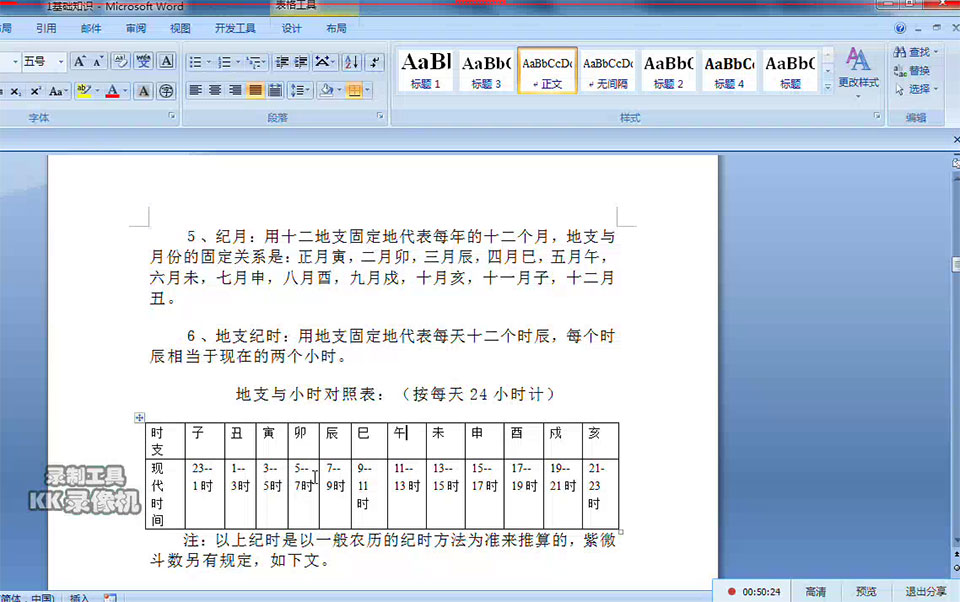
Task: Apply 标题 3 style
Action: coord(486,70)
